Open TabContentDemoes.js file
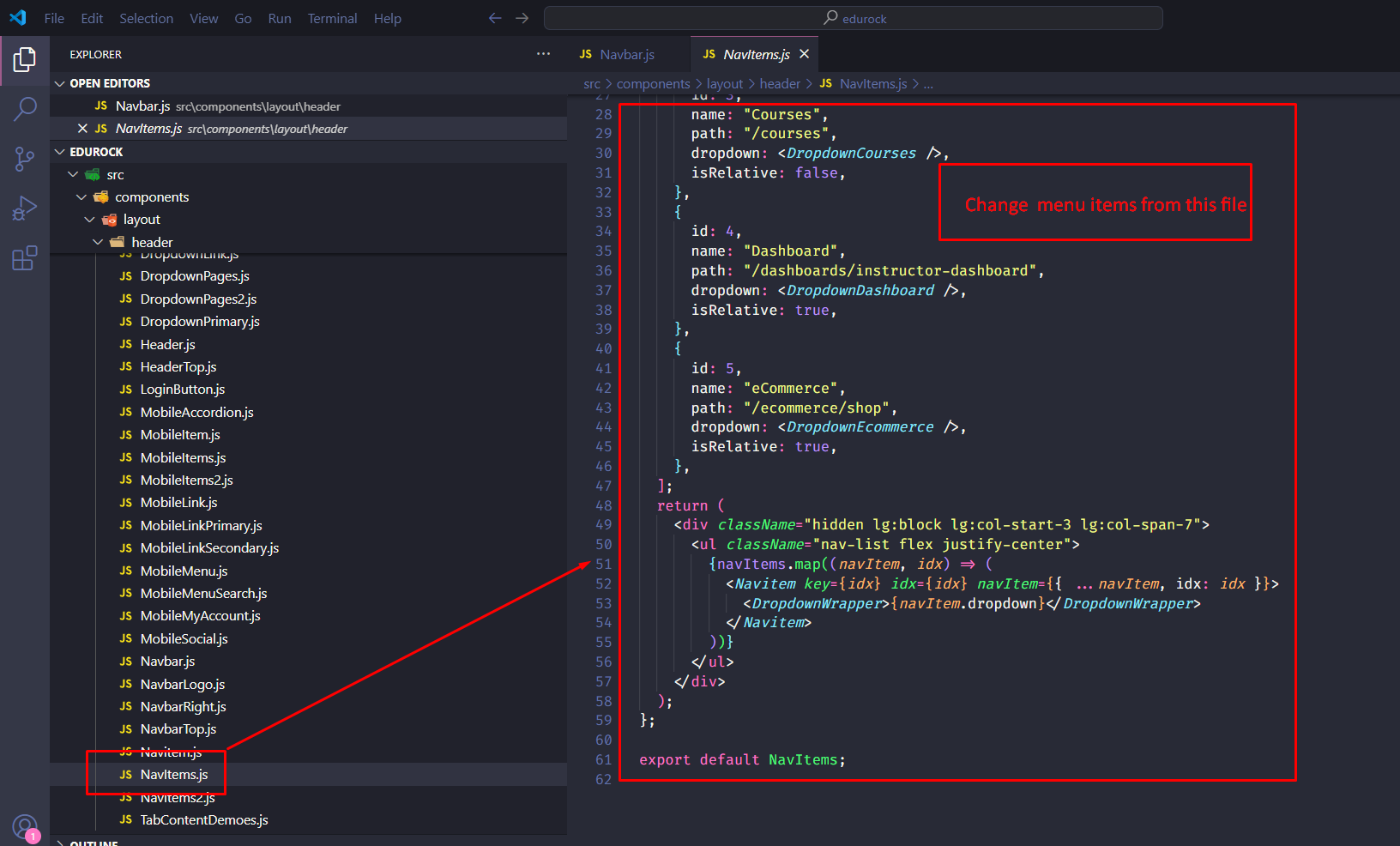This screenshot has width=1400, height=846. 308,820
